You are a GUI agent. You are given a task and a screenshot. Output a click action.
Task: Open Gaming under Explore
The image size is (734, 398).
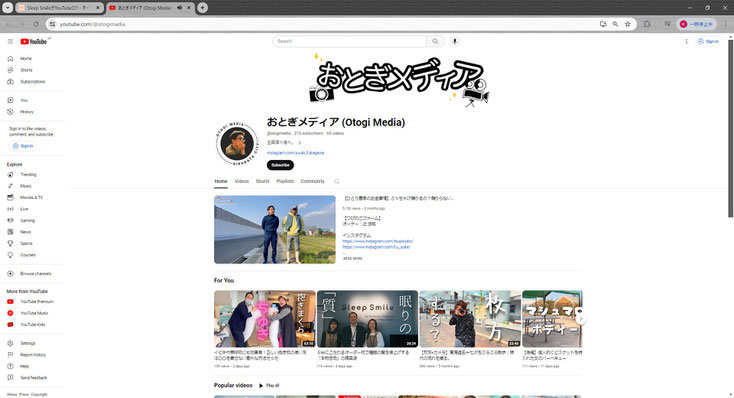[x=27, y=221]
